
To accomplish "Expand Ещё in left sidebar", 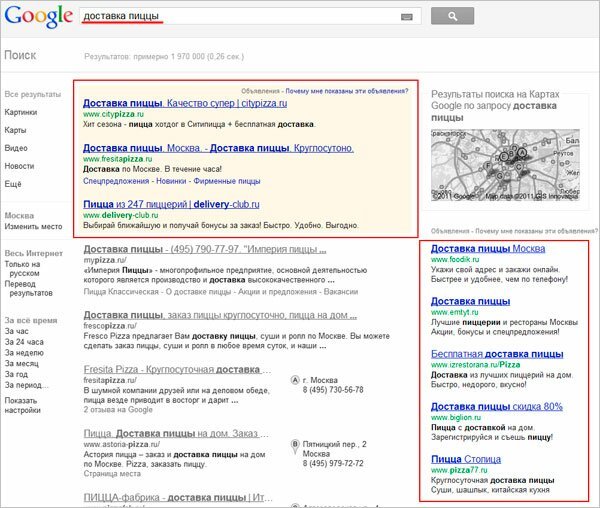I will (x=13, y=184).
